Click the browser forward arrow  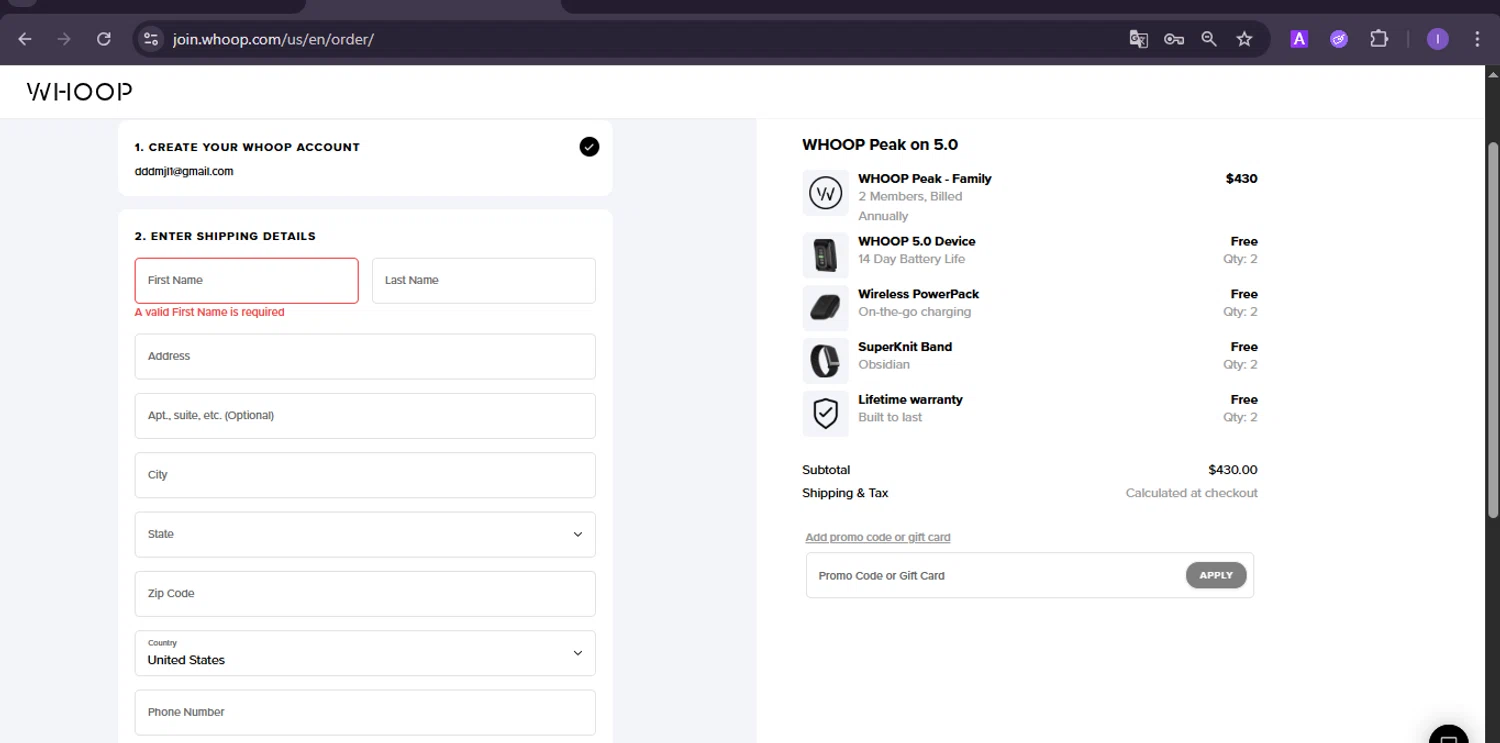[x=64, y=39]
